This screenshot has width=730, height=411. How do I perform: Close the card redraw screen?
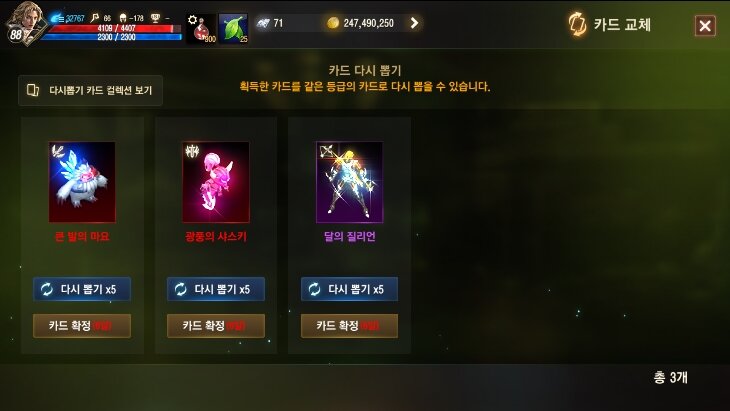(x=705, y=26)
